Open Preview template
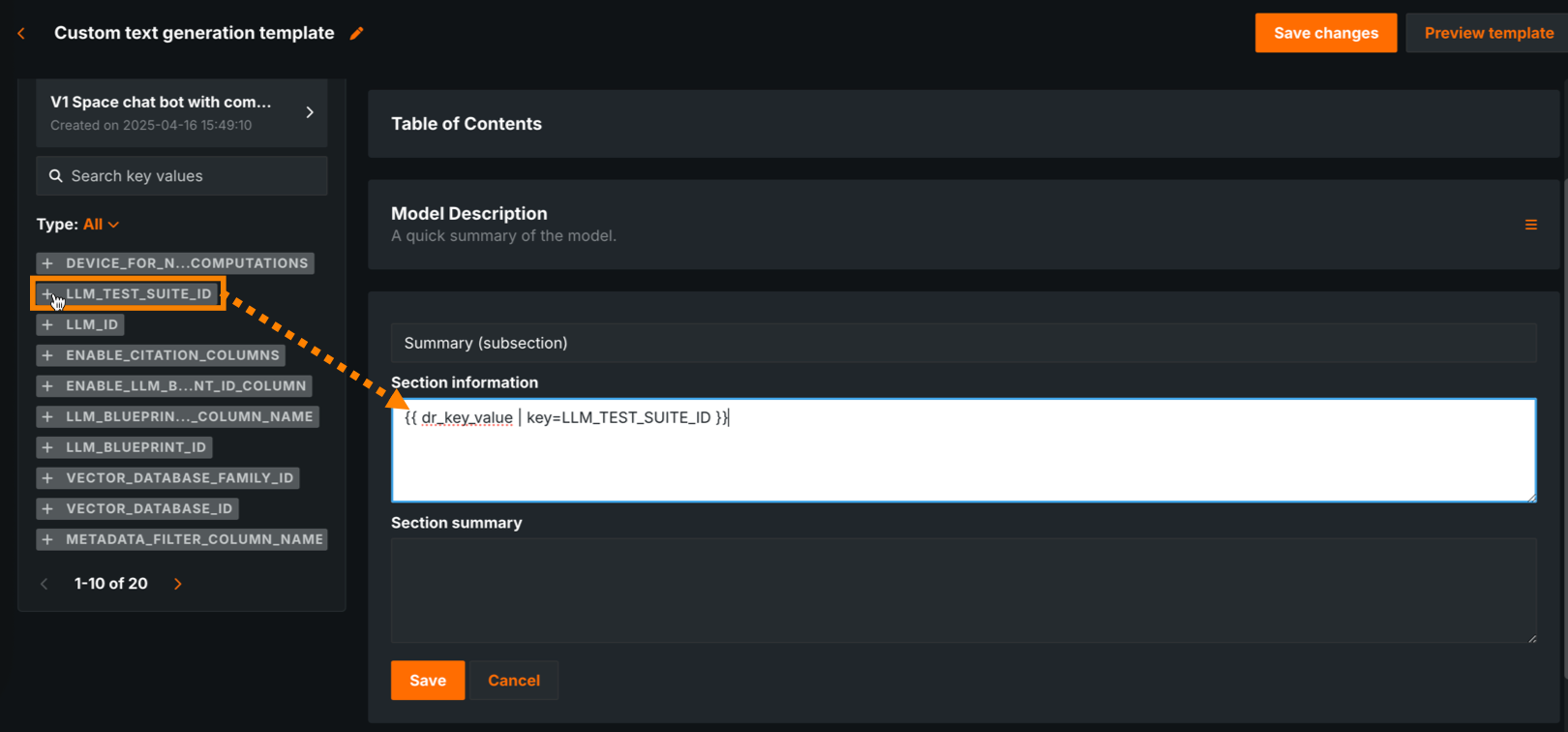1568x732 pixels. click(x=1488, y=33)
